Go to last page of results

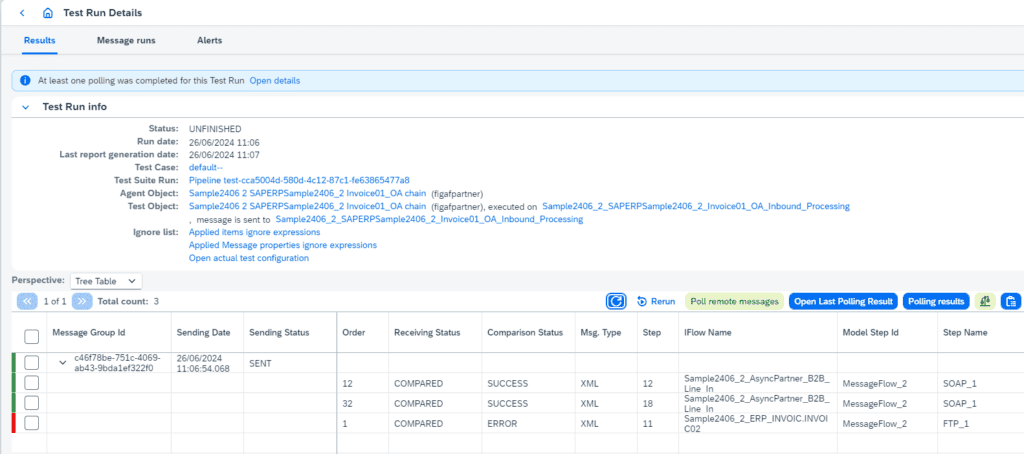click(82, 301)
